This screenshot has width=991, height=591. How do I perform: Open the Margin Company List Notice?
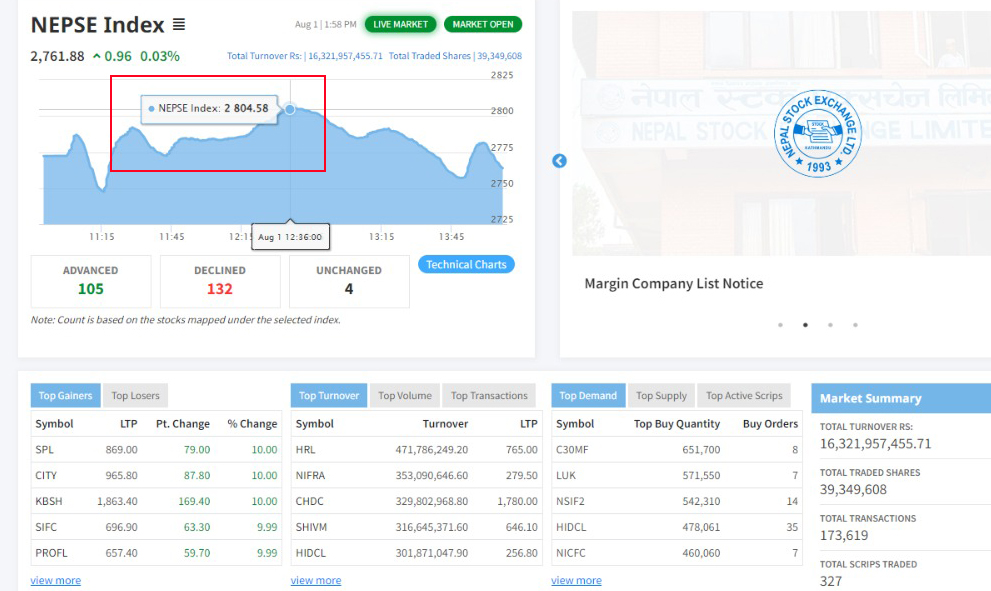(673, 284)
